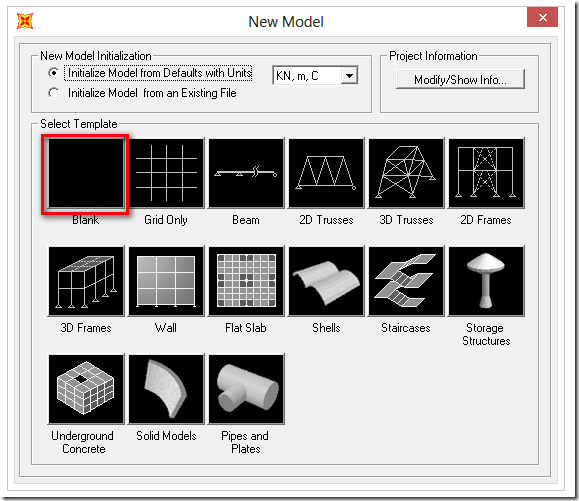The width and height of the screenshot is (579, 501).
Task: Select the 3D Frames template
Action: pyautogui.click(x=86, y=281)
